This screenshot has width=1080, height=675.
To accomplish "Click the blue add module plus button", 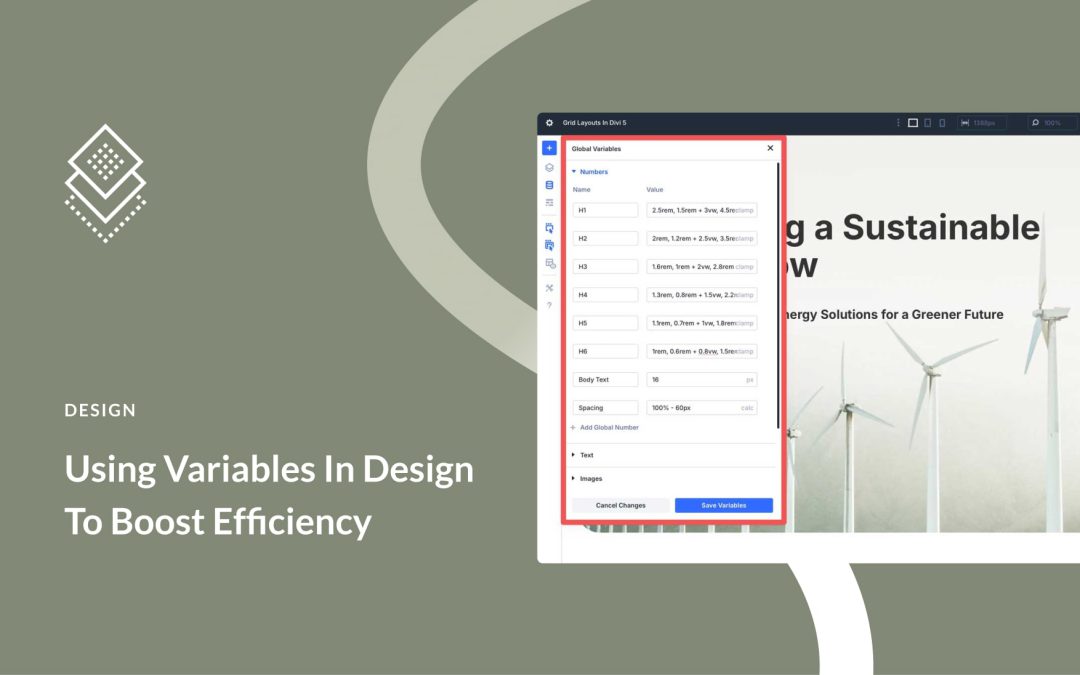I will pos(549,148).
